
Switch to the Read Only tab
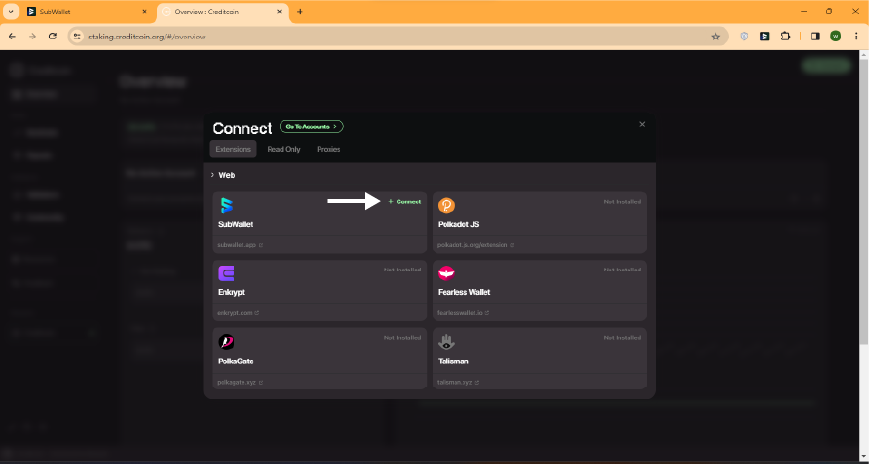(284, 149)
